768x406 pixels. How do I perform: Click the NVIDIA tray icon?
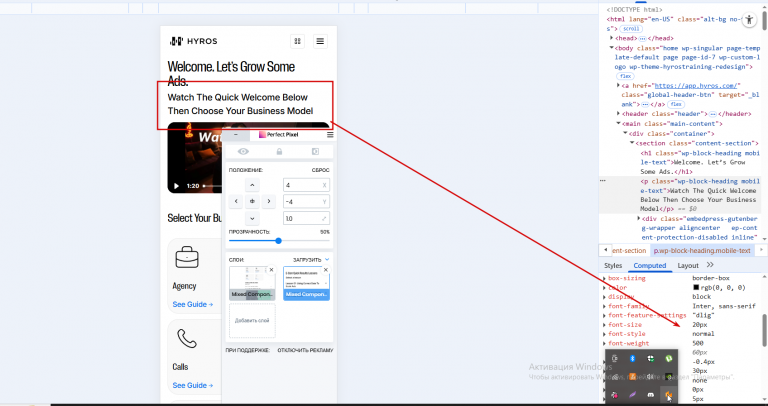coord(669,377)
